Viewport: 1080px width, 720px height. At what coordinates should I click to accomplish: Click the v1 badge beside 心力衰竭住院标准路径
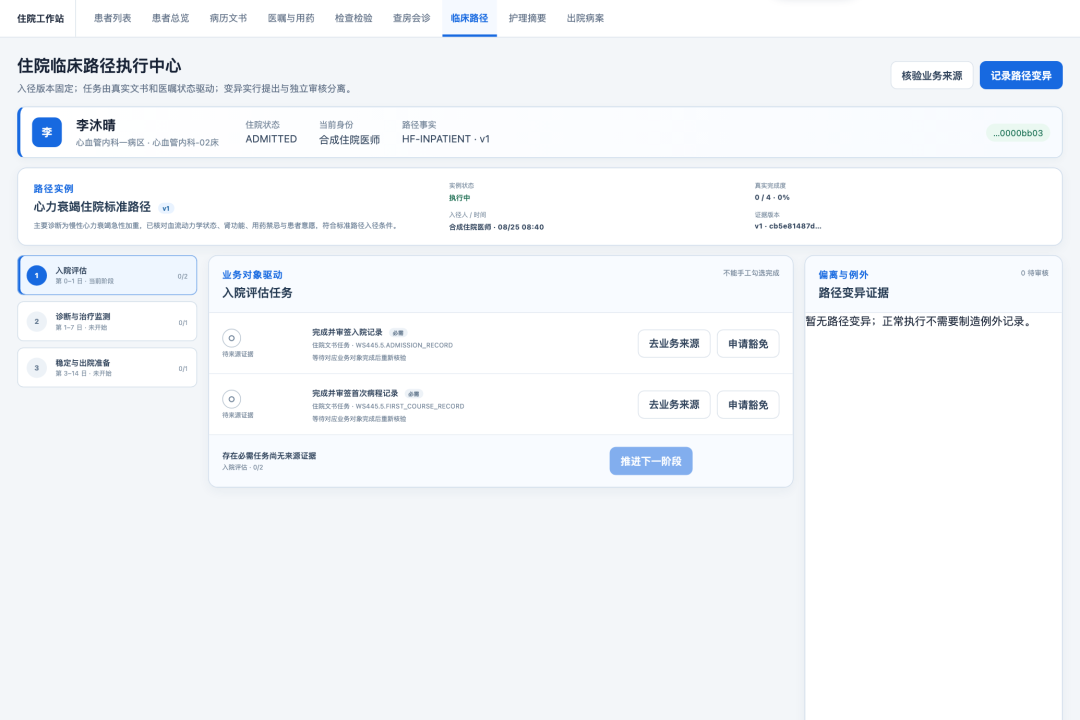click(166, 208)
